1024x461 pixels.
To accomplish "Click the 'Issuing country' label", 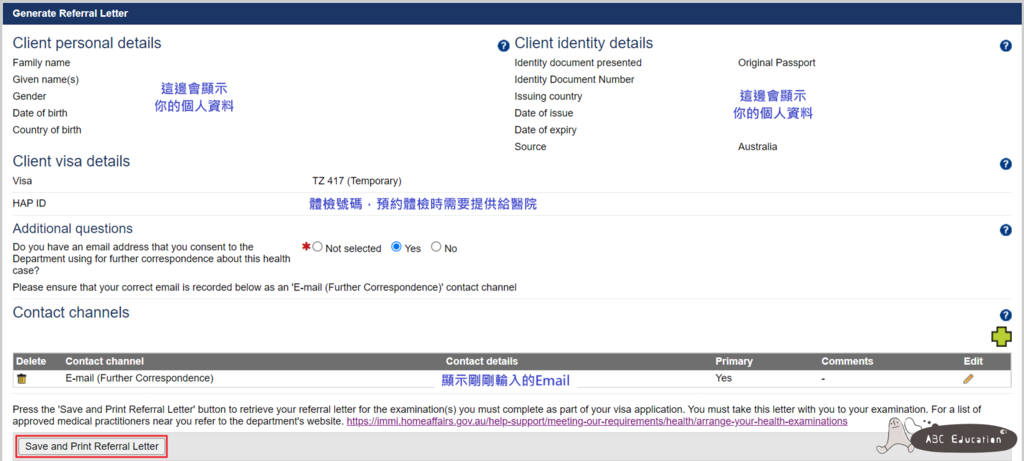I will click(x=548, y=96).
